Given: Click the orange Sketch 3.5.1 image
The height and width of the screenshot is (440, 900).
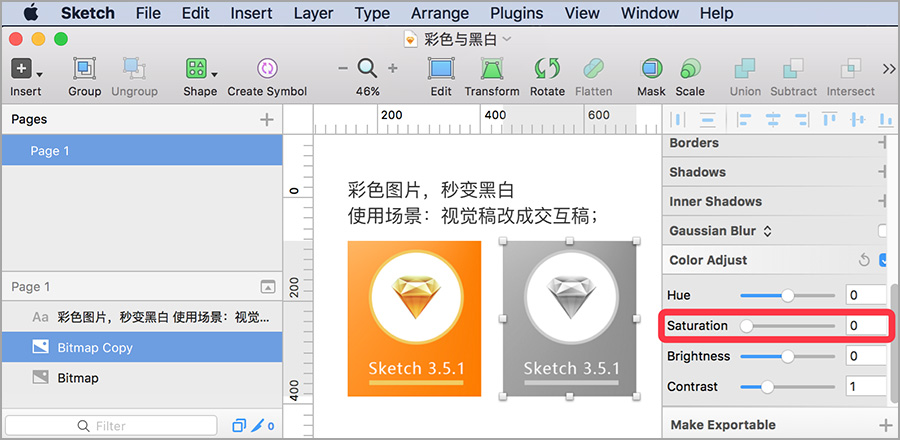Looking at the screenshot, I should (x=414, y=318).
